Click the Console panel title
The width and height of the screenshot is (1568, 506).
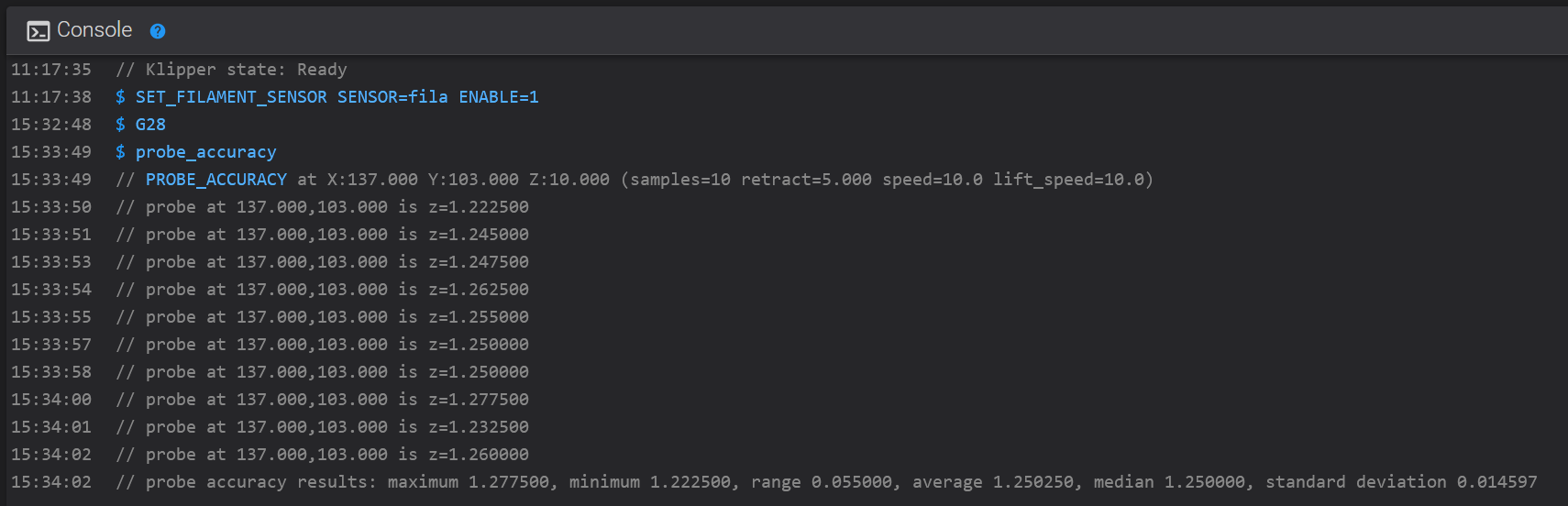(x=94, y=30)
